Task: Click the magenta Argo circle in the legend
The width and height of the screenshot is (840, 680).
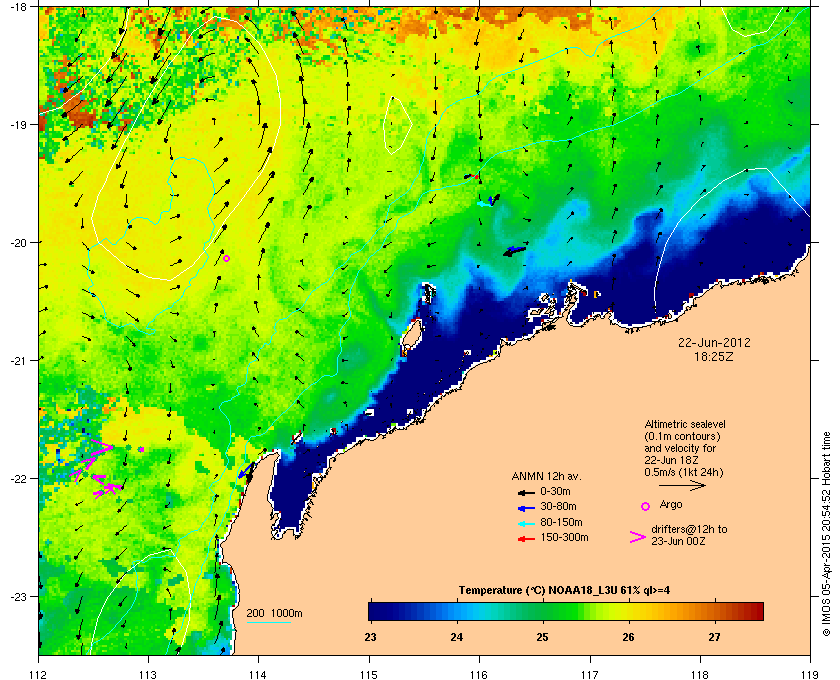Action: coord(646,506)
